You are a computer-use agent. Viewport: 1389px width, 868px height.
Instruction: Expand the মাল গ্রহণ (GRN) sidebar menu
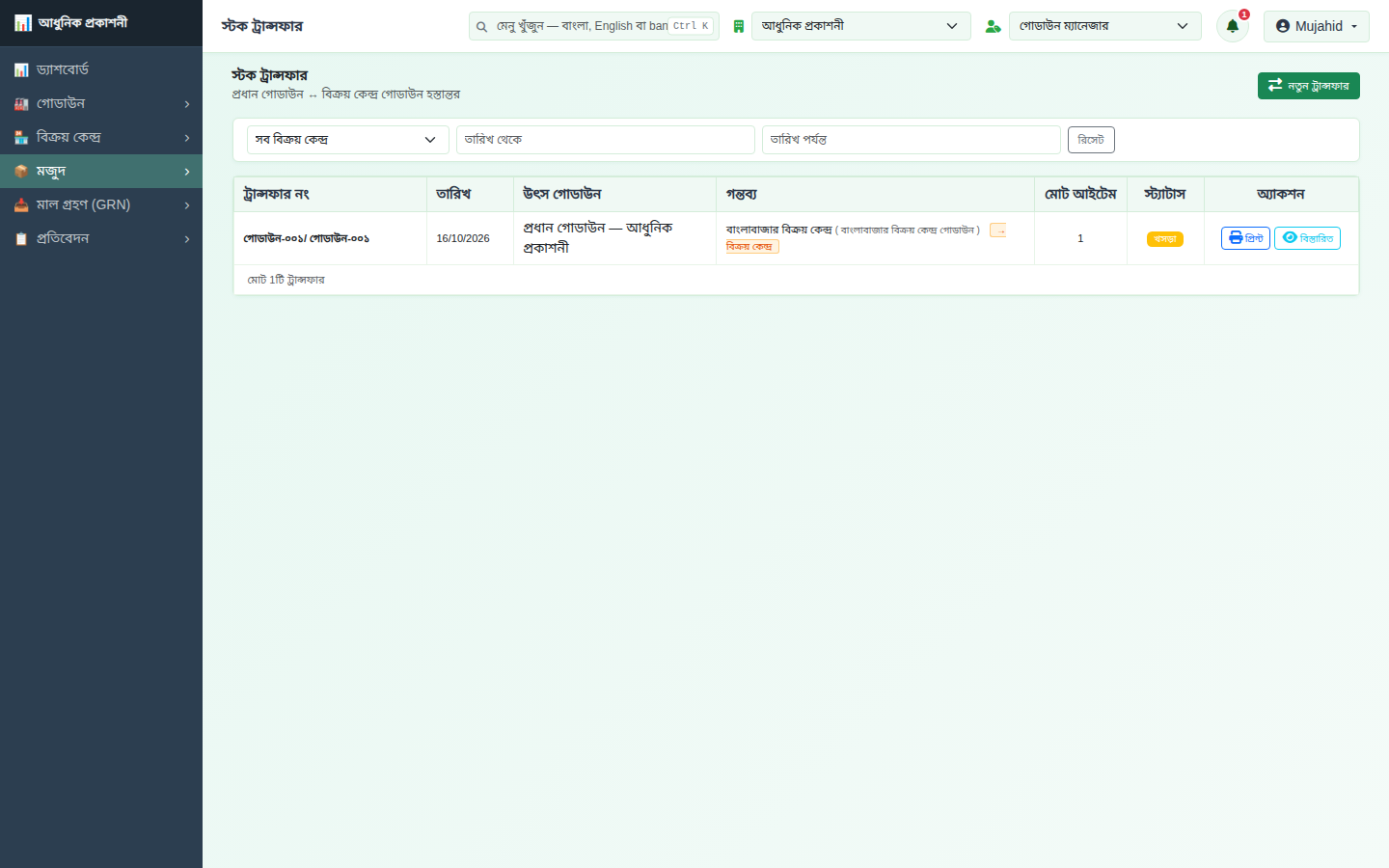click(x=101, y=204)
